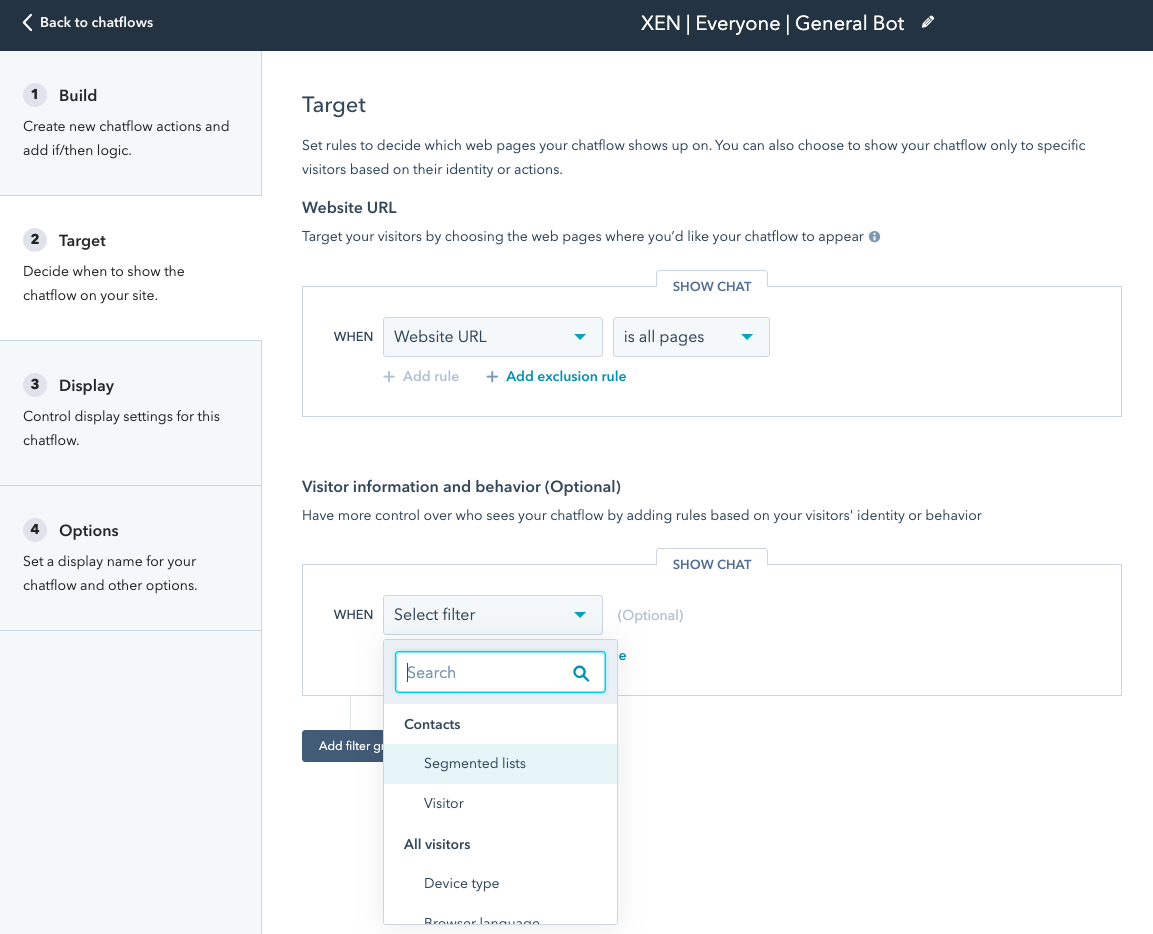Select Segmented lists from the filter list

(474, 763)
